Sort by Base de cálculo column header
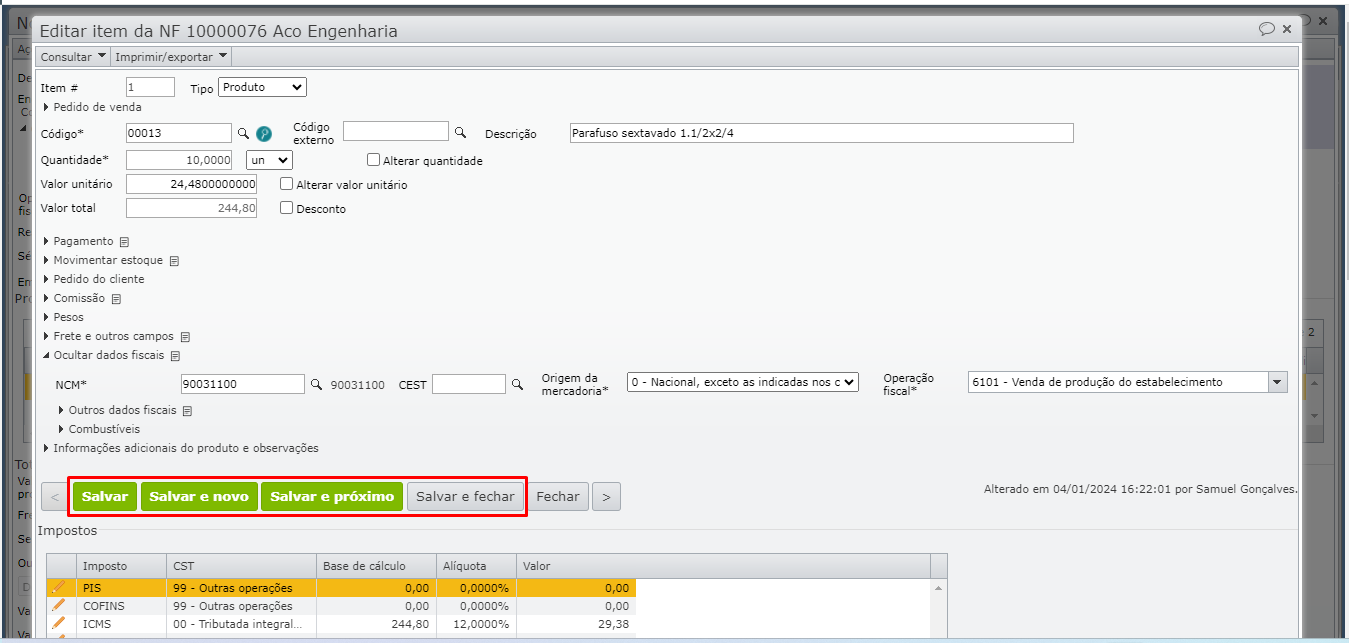Viewport: 1349px width, 643px height. (x=375, y=566)
